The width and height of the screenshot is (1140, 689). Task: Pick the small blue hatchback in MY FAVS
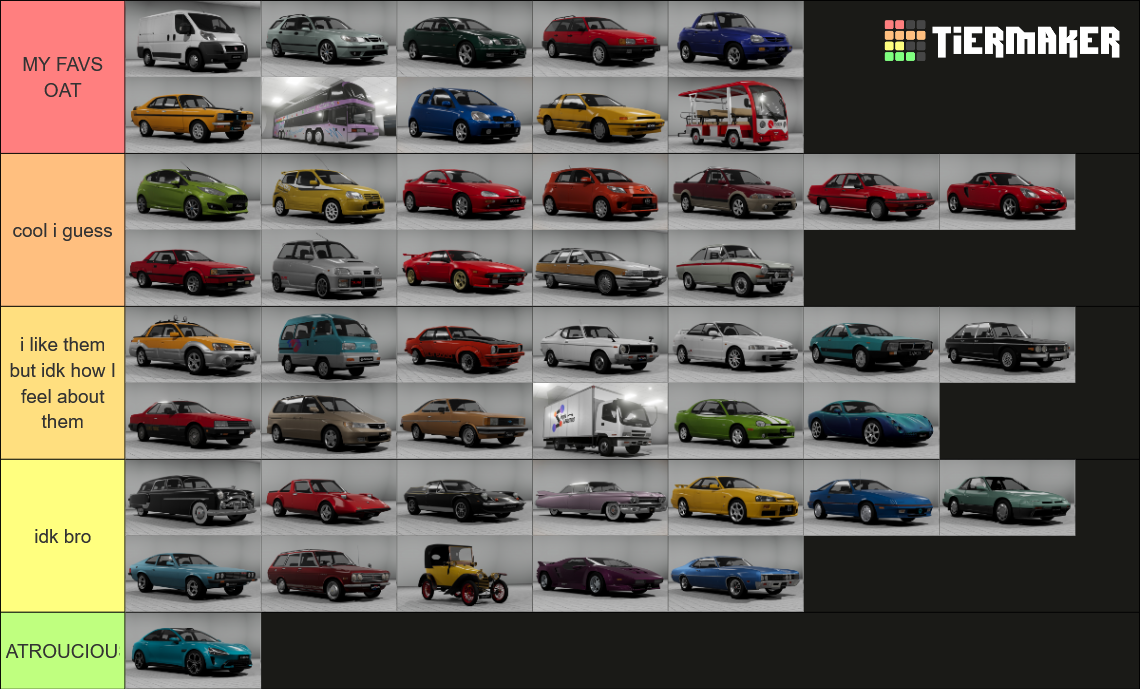[x=465, y=115]
